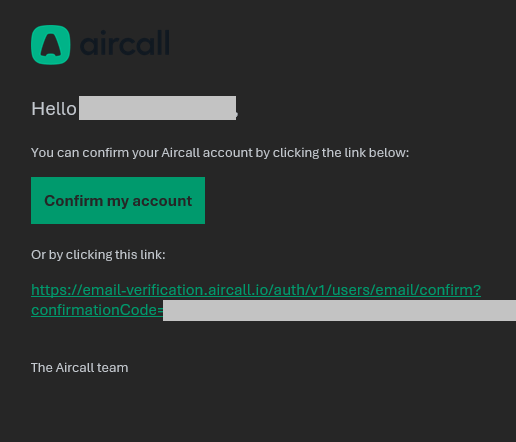The width and height of the screenshot is (516, 442).
Task: Click "confirm?" ending the URL's first line
Action: click(x=450, y=290)
